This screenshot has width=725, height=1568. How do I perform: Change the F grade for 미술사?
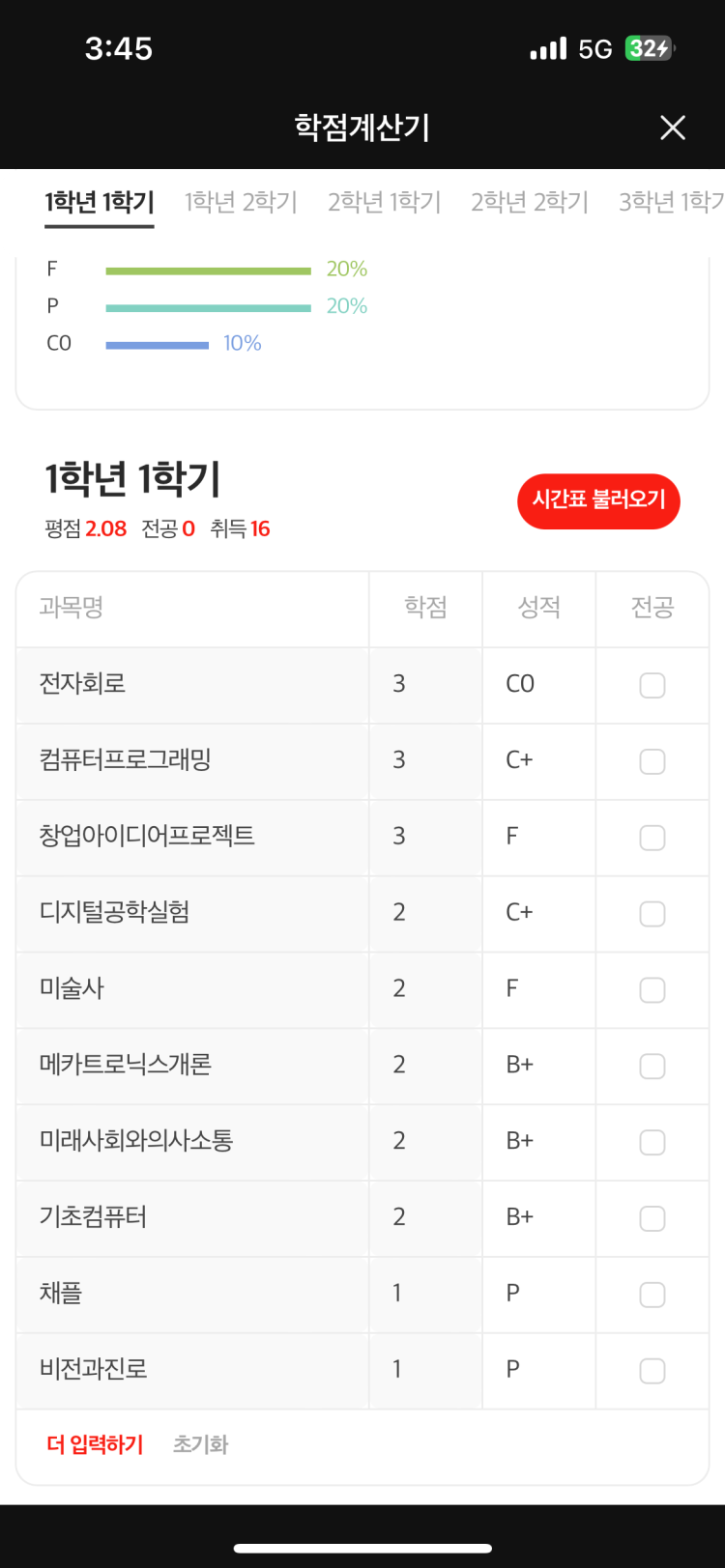pos(537,988)
